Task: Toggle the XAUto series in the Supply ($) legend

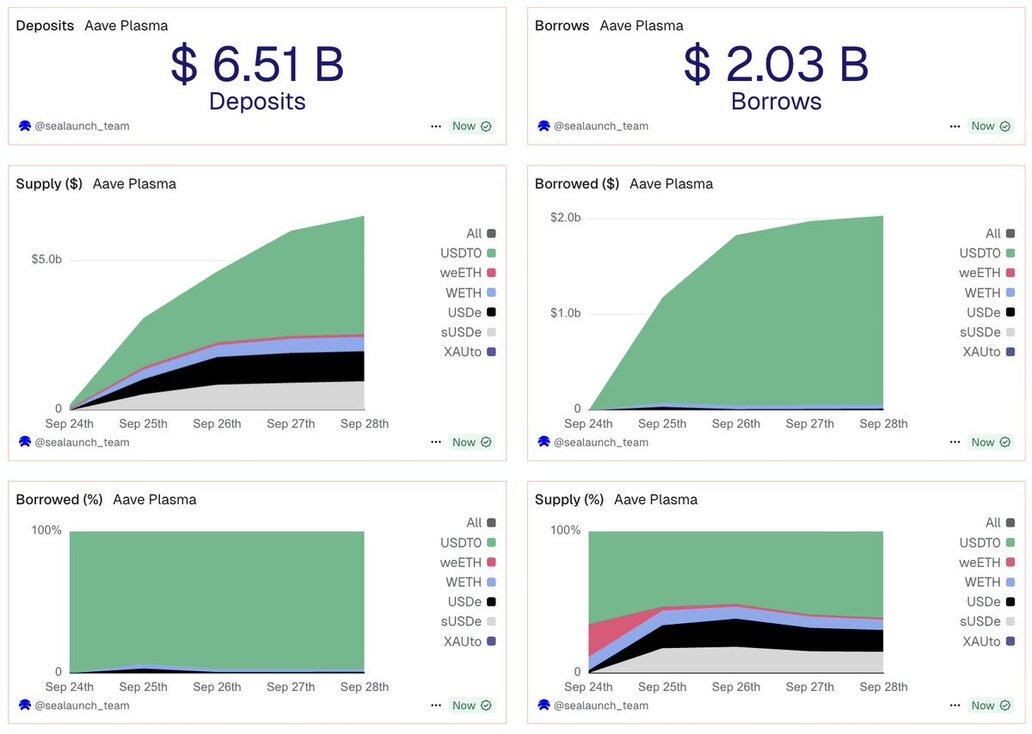Action: [x=470, y=352]
